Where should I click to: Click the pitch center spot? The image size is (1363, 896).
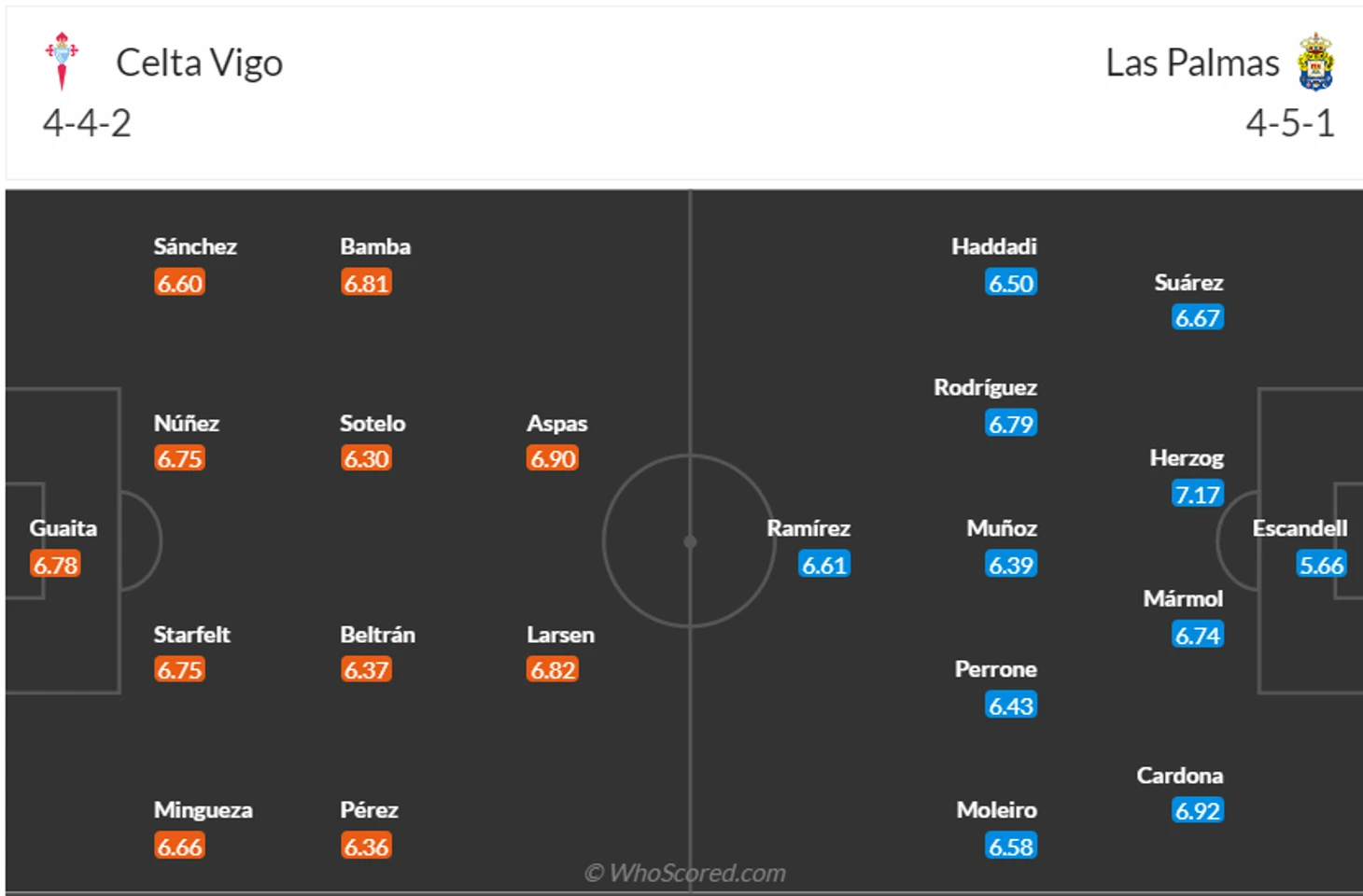point(690,541)
